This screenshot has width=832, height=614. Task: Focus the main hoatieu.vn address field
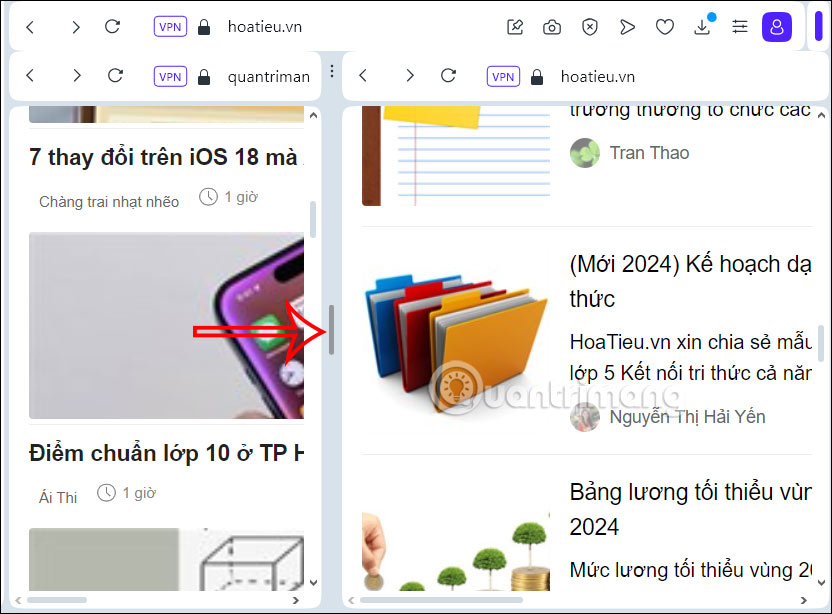coord(265,27)
